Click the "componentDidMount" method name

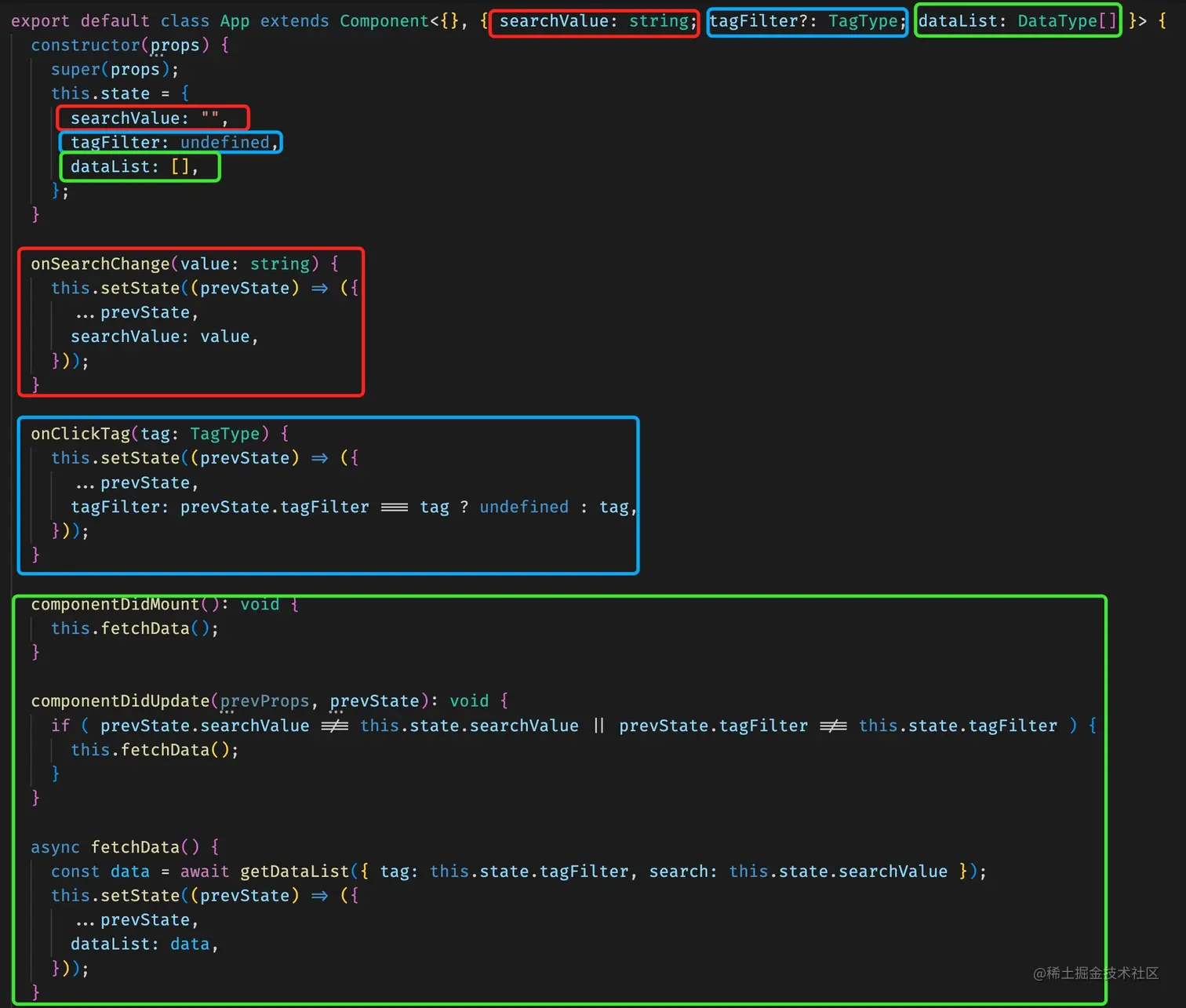(115, 605)
